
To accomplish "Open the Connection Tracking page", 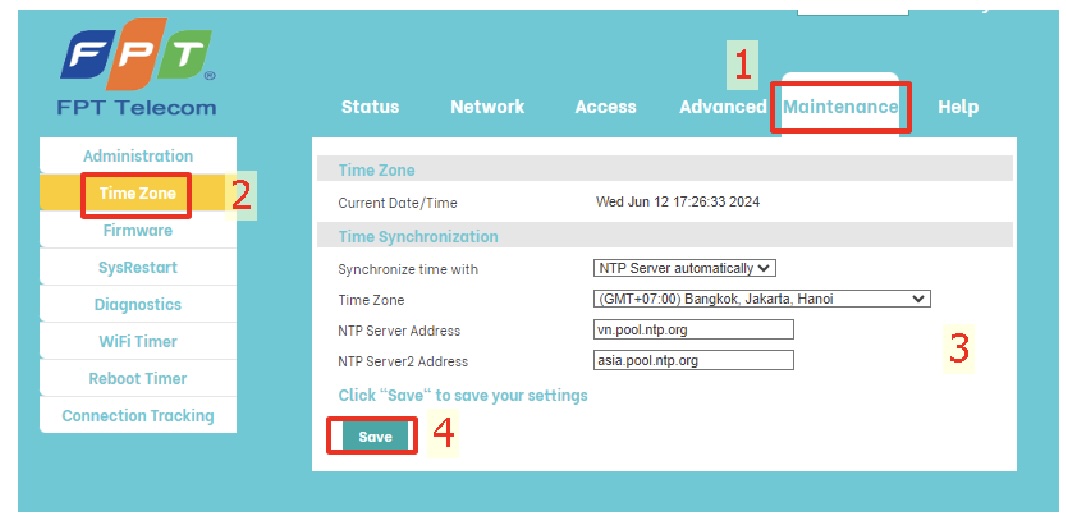I will coord(138,416).
